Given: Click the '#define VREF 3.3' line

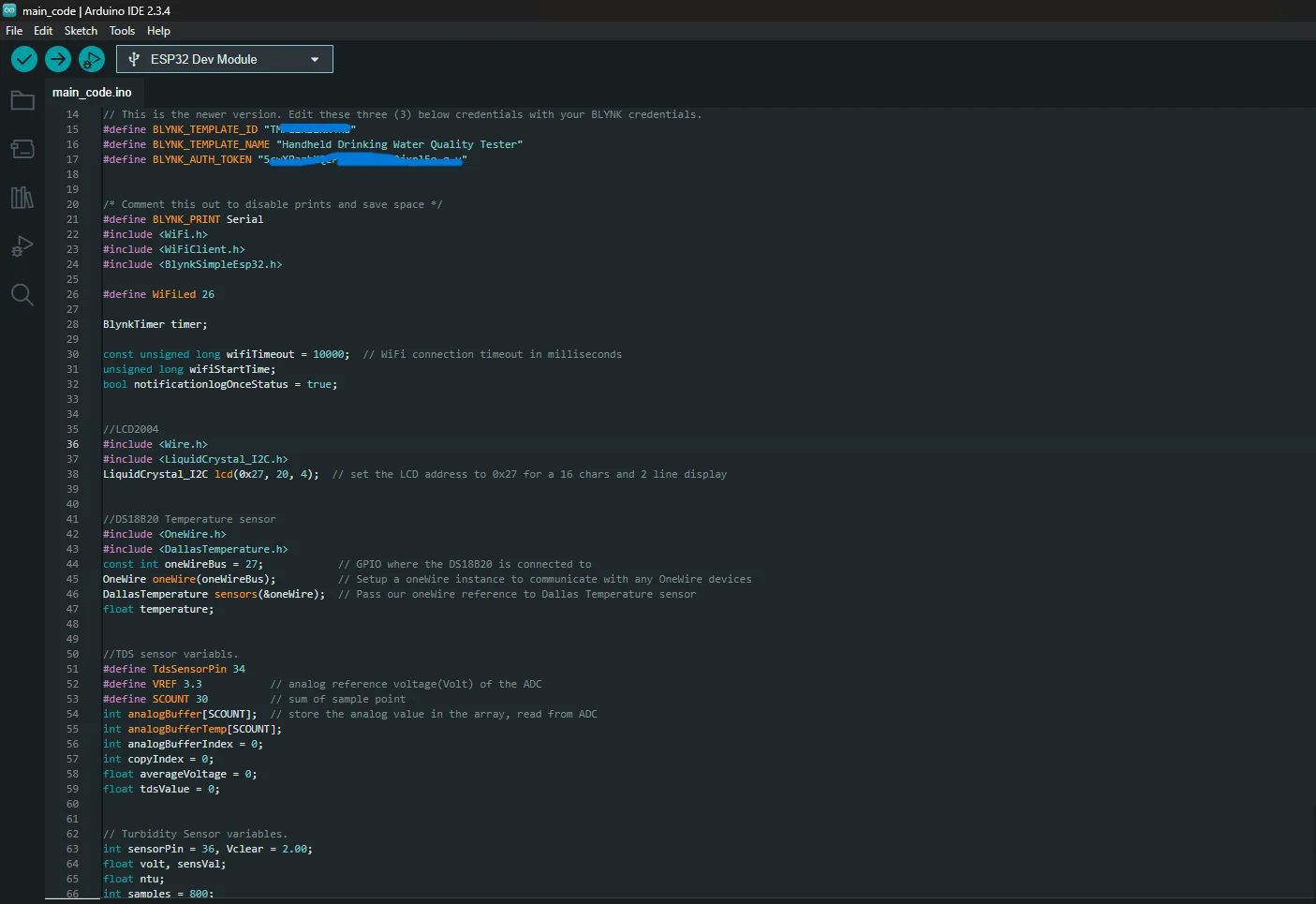Looking at the screenshot, I should click(153, 684).
